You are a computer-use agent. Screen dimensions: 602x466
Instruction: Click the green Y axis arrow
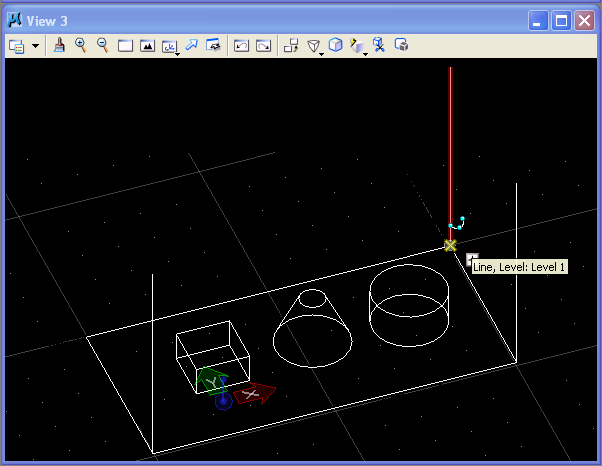click(212, 381)
